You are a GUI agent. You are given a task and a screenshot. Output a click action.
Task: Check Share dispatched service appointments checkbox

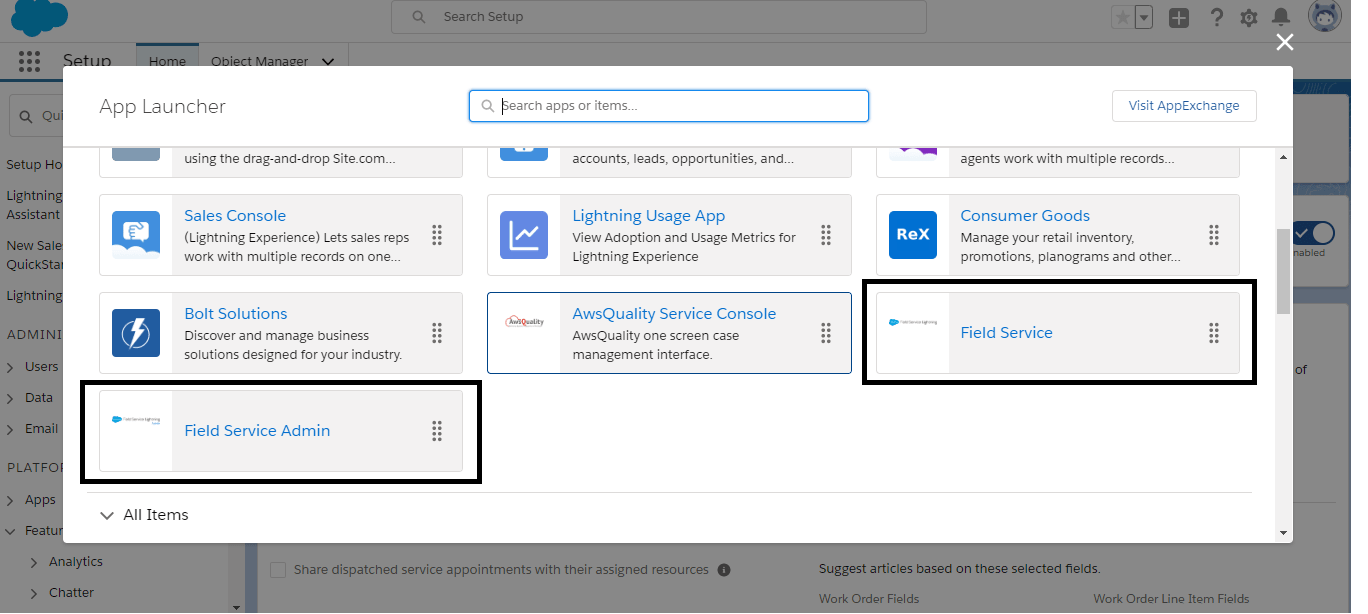click(279, 569)
